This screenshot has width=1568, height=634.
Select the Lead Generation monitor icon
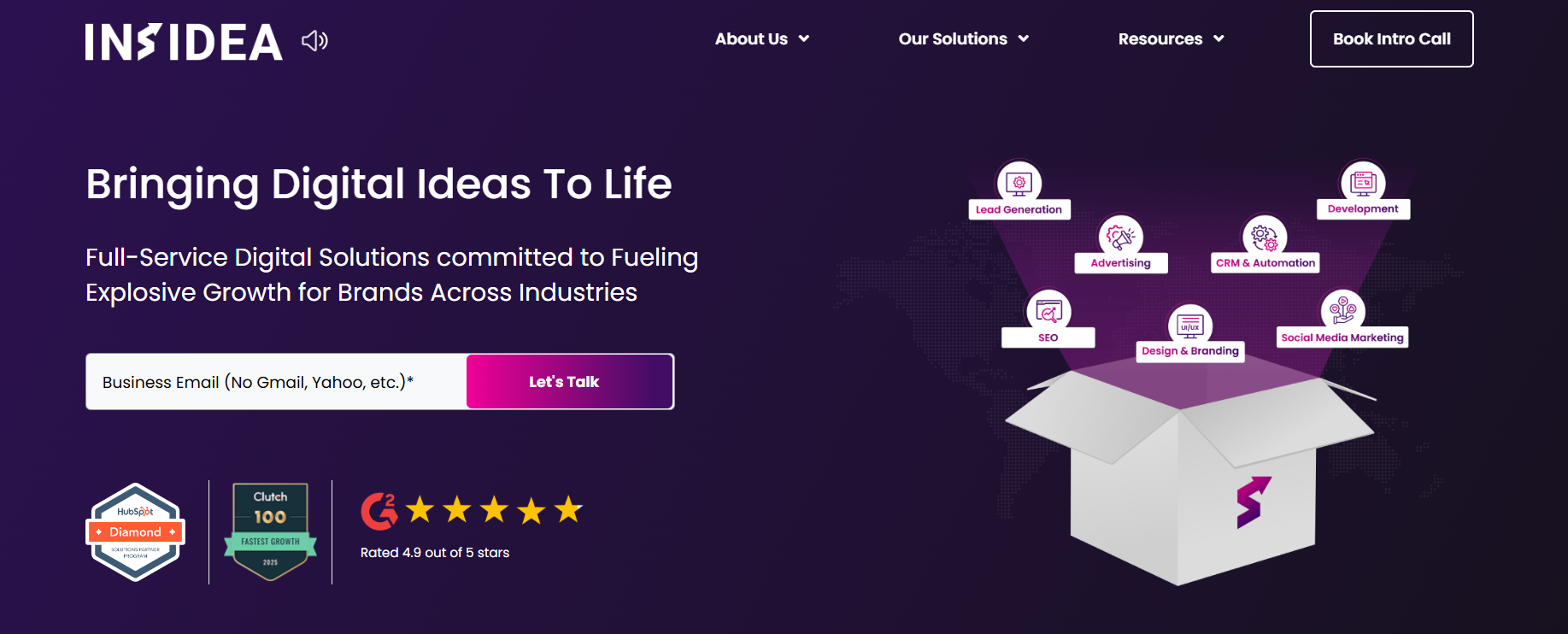click(x=1019, y=182)
